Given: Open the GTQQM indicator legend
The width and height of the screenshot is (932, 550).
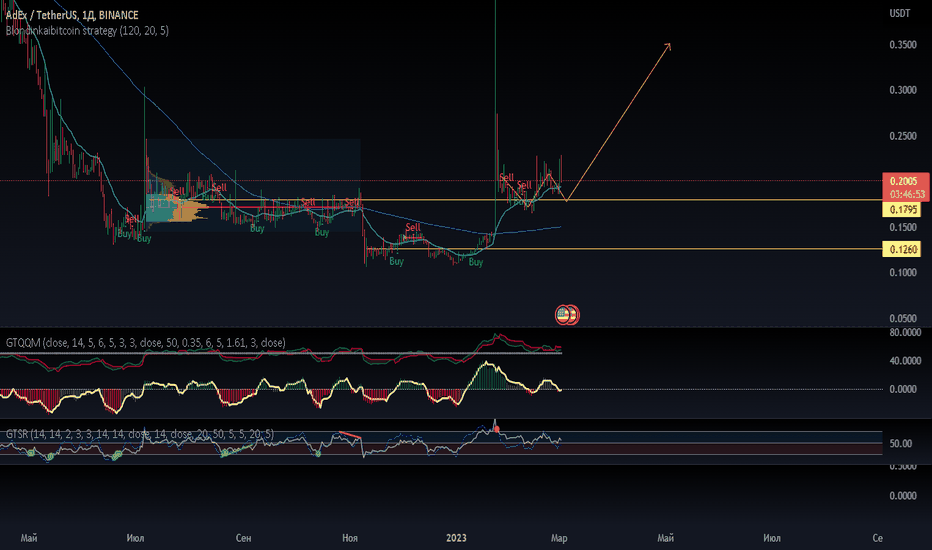Looking at the screenshot, I should 146,342.
